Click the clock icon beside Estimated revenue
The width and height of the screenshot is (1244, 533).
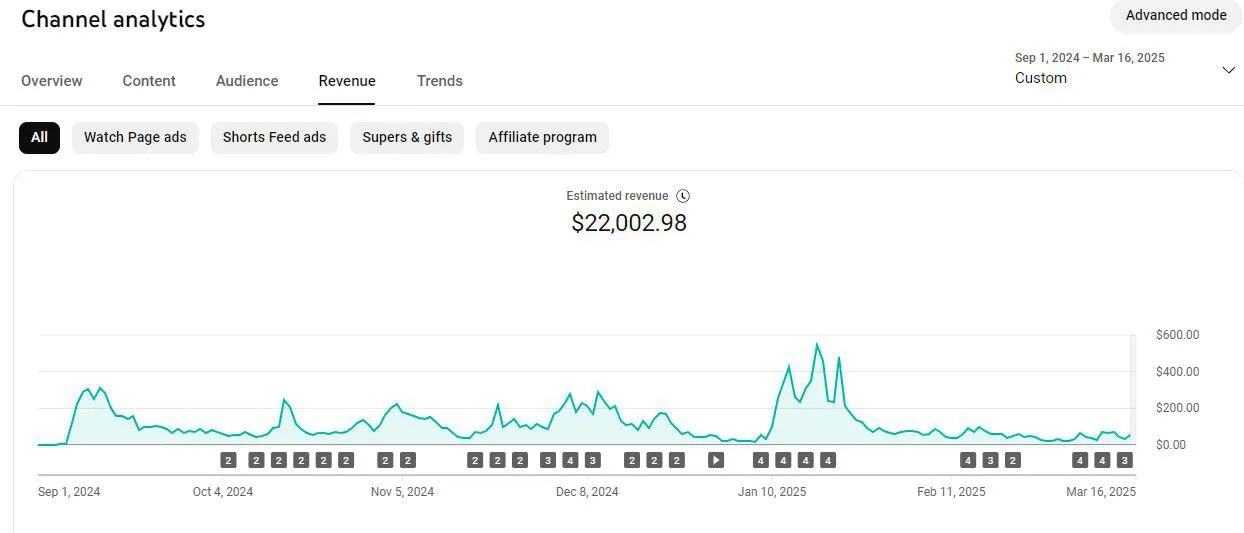[683, 196]
